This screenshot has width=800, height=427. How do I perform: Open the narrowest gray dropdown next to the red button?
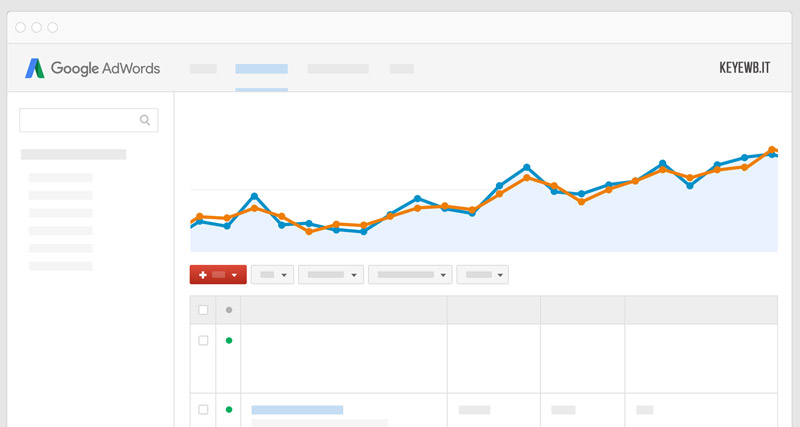(272, 274)
